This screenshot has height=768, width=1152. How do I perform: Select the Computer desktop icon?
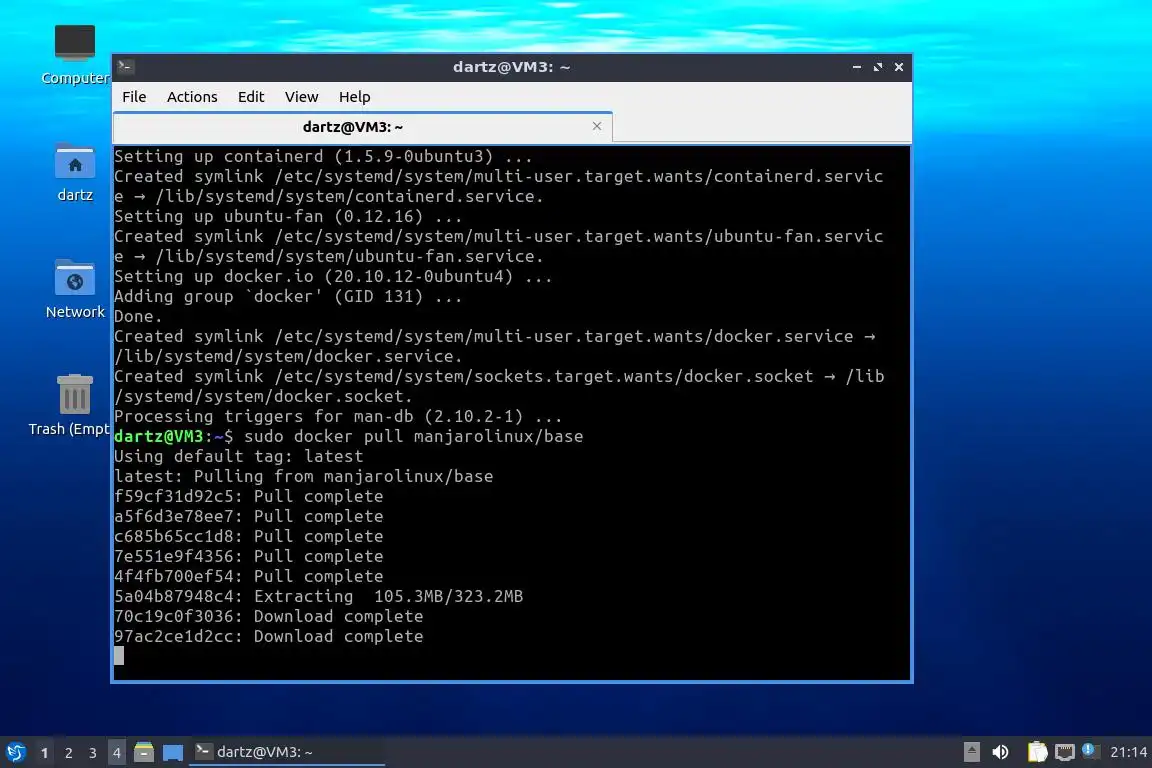74,54
